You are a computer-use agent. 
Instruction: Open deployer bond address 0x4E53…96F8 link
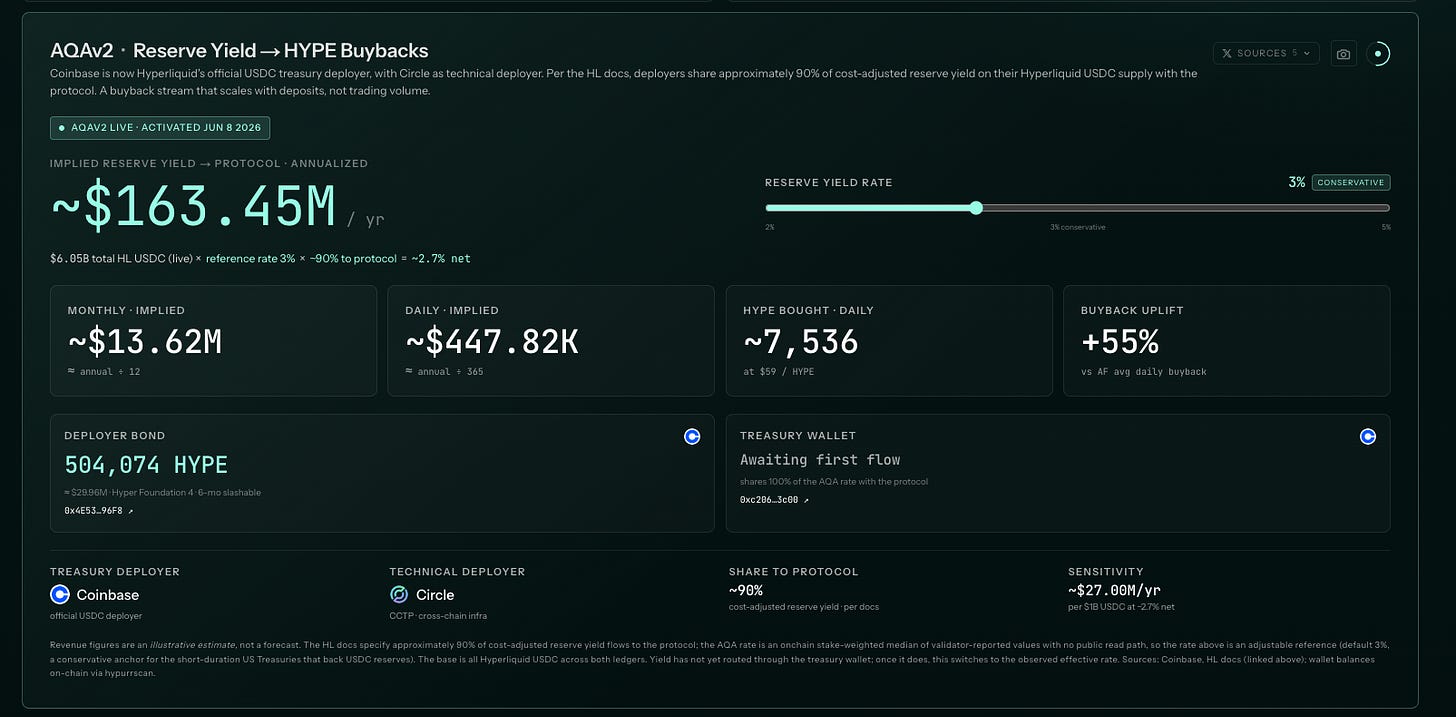pyautogui.click(x=99, y=511)
